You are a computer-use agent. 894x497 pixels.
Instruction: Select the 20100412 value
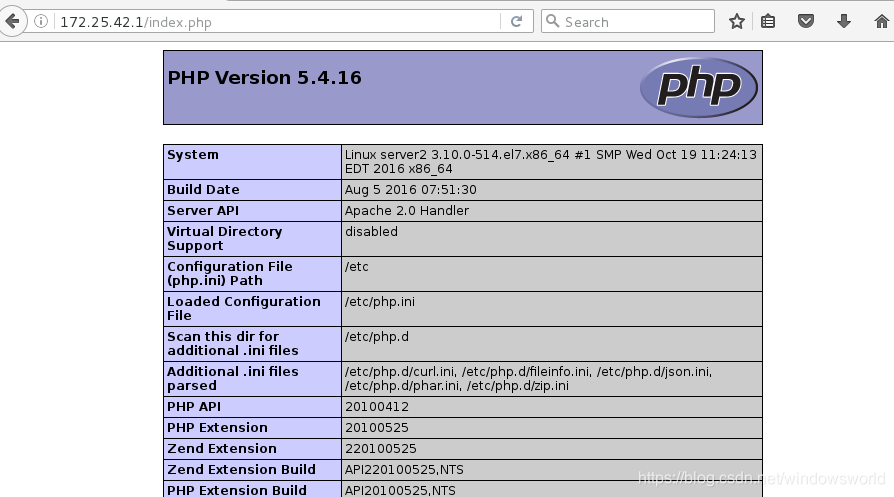[x=377, y=406]
